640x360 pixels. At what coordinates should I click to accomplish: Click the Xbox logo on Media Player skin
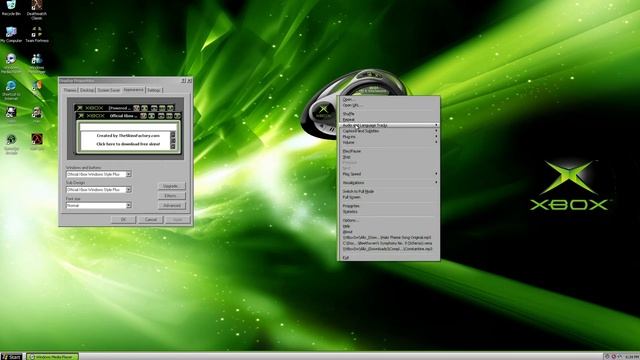click(x=323, y=109)
